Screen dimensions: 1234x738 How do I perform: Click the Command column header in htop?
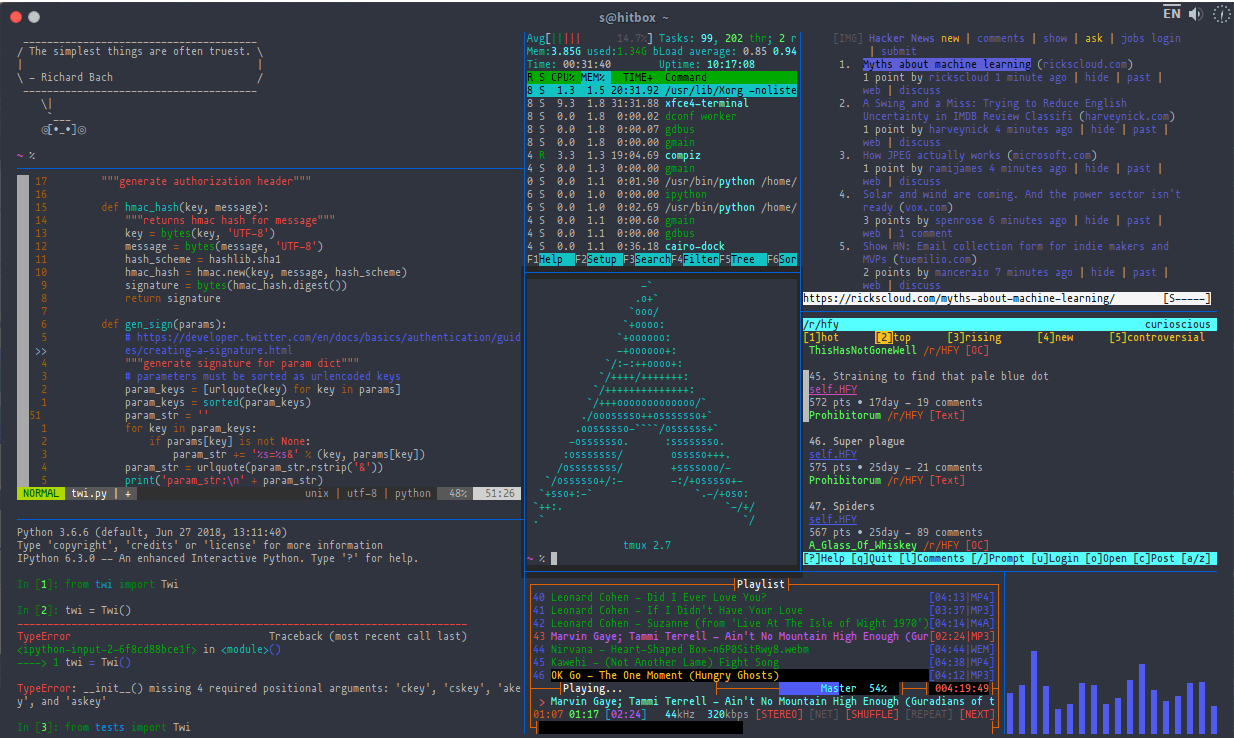pyautogui.click(x=686, y=77)
